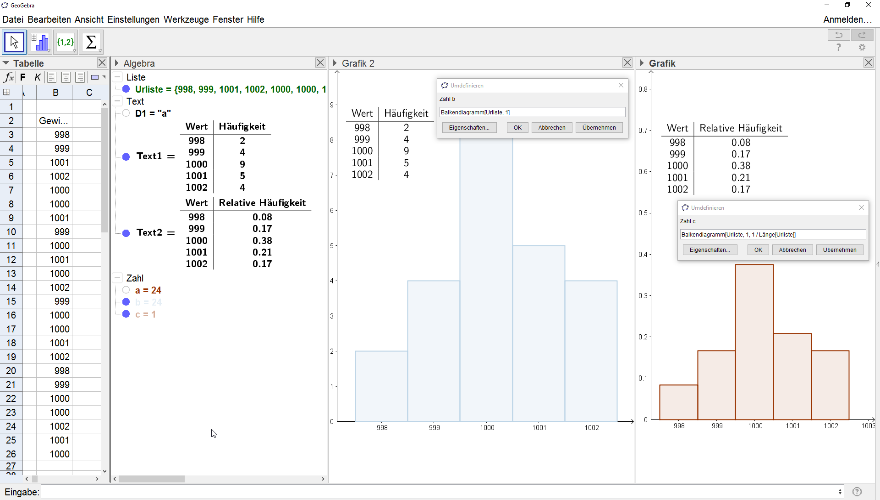Viewport: 880px width, 500px height.
Task: Open the Ansicht menu
Action: click(89, 20)
